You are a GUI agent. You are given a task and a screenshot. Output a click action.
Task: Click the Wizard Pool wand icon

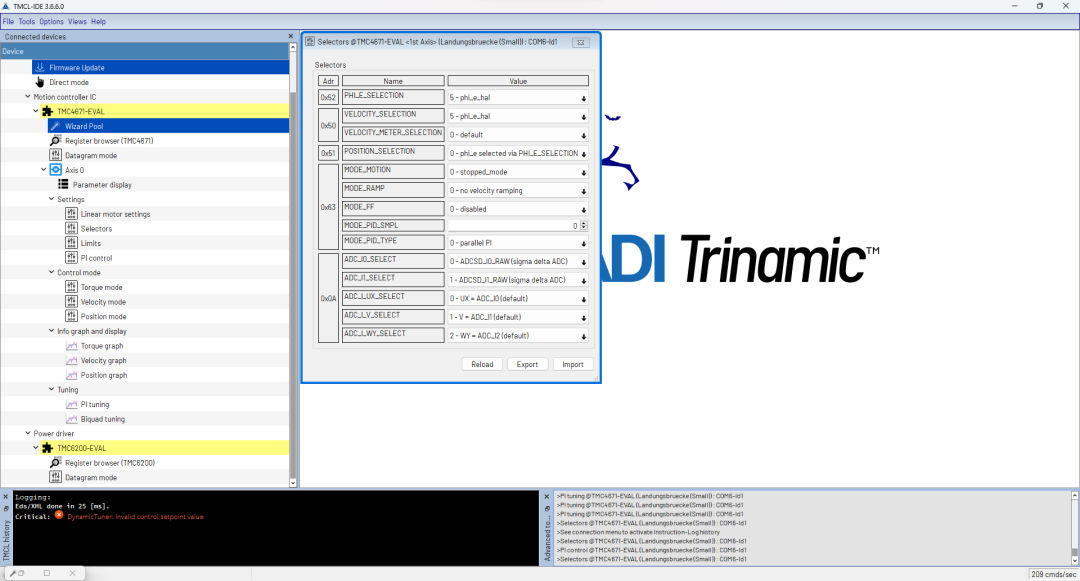(x=56, y=126)
